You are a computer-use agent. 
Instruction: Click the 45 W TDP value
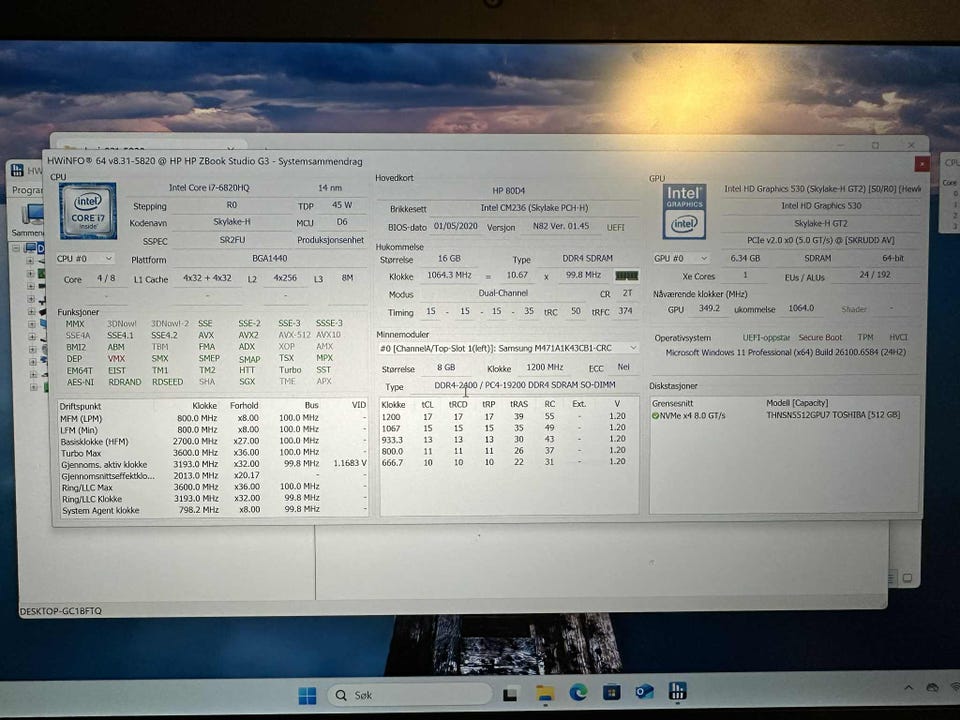point(342,205)
